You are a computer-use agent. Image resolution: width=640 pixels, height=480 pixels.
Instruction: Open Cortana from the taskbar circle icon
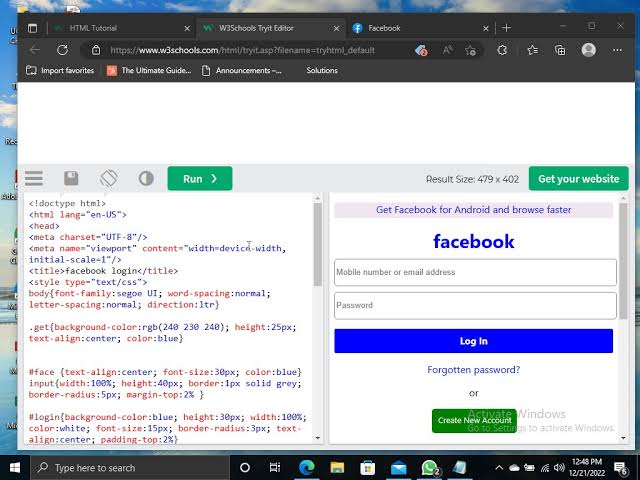(x=244, y=468)
